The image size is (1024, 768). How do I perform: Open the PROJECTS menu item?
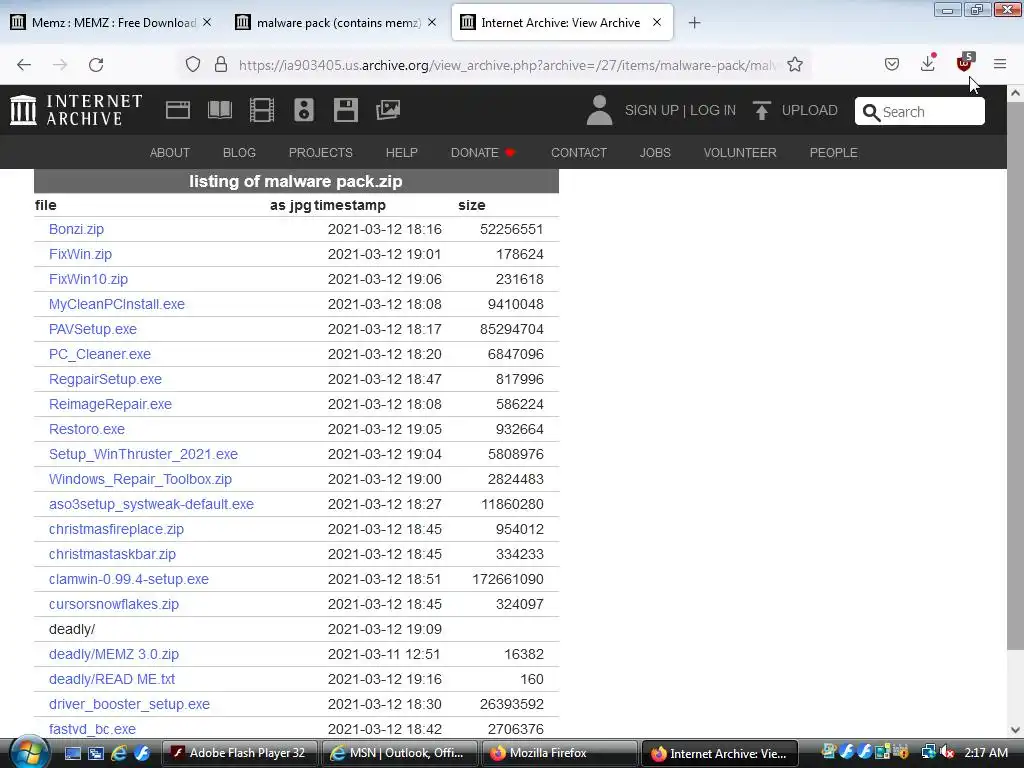[321, 152]
